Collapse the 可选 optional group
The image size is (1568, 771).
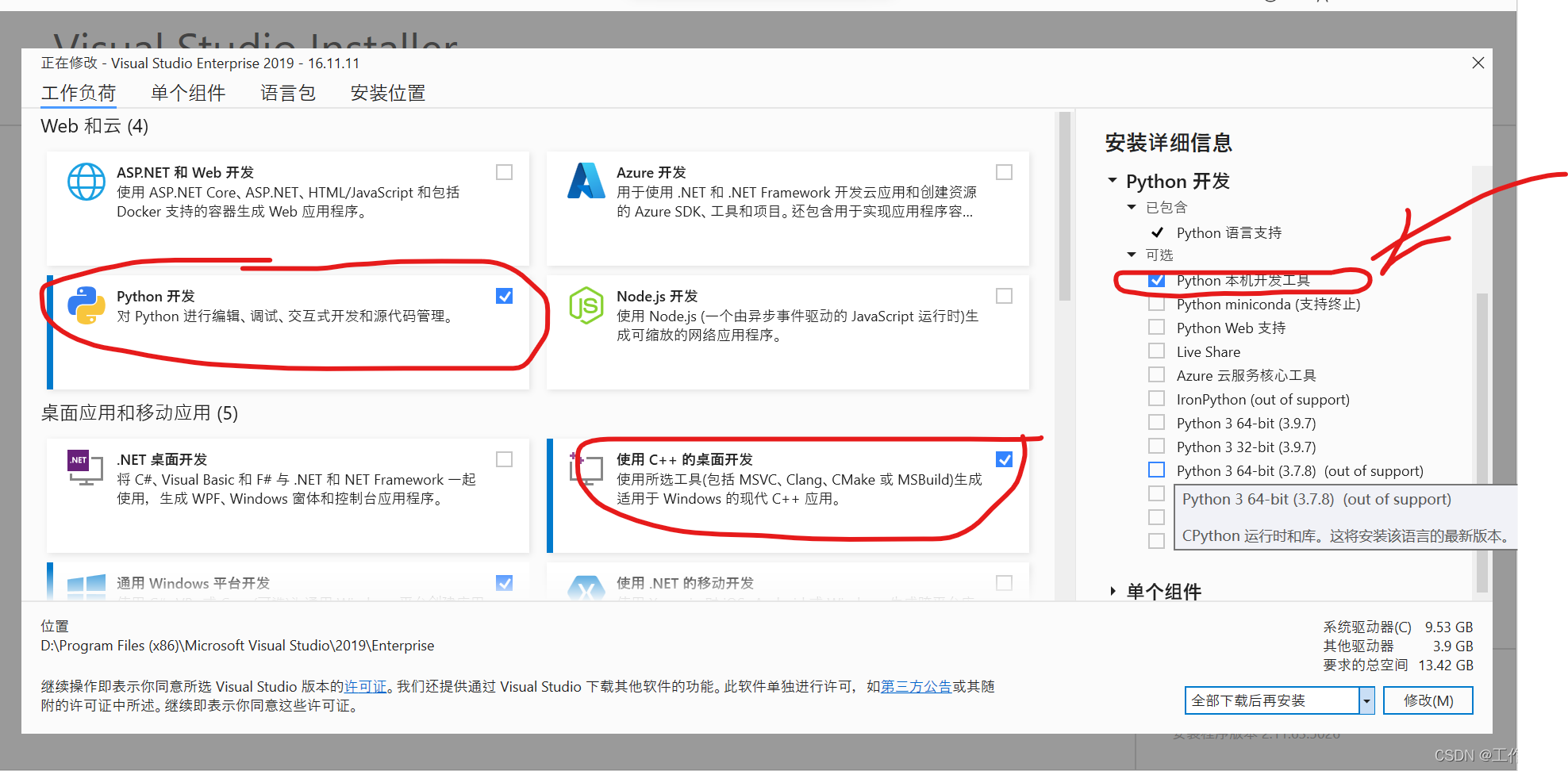click(1132, 255)
